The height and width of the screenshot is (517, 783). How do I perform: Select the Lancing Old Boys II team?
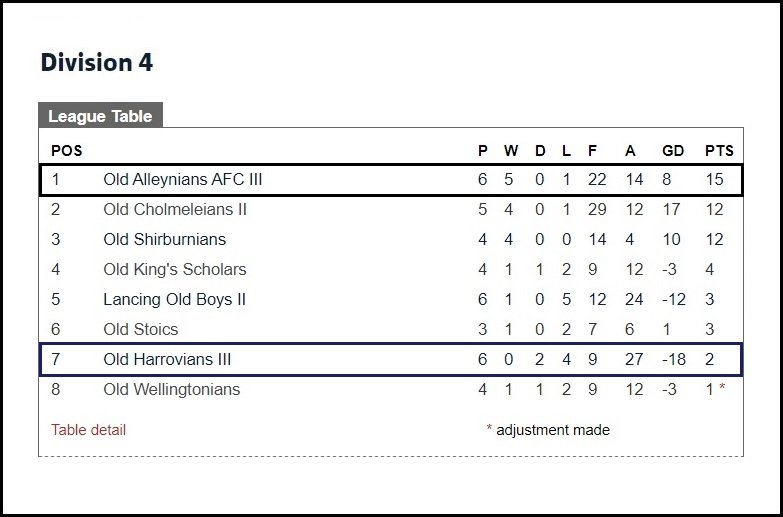(x=175, y=299)
